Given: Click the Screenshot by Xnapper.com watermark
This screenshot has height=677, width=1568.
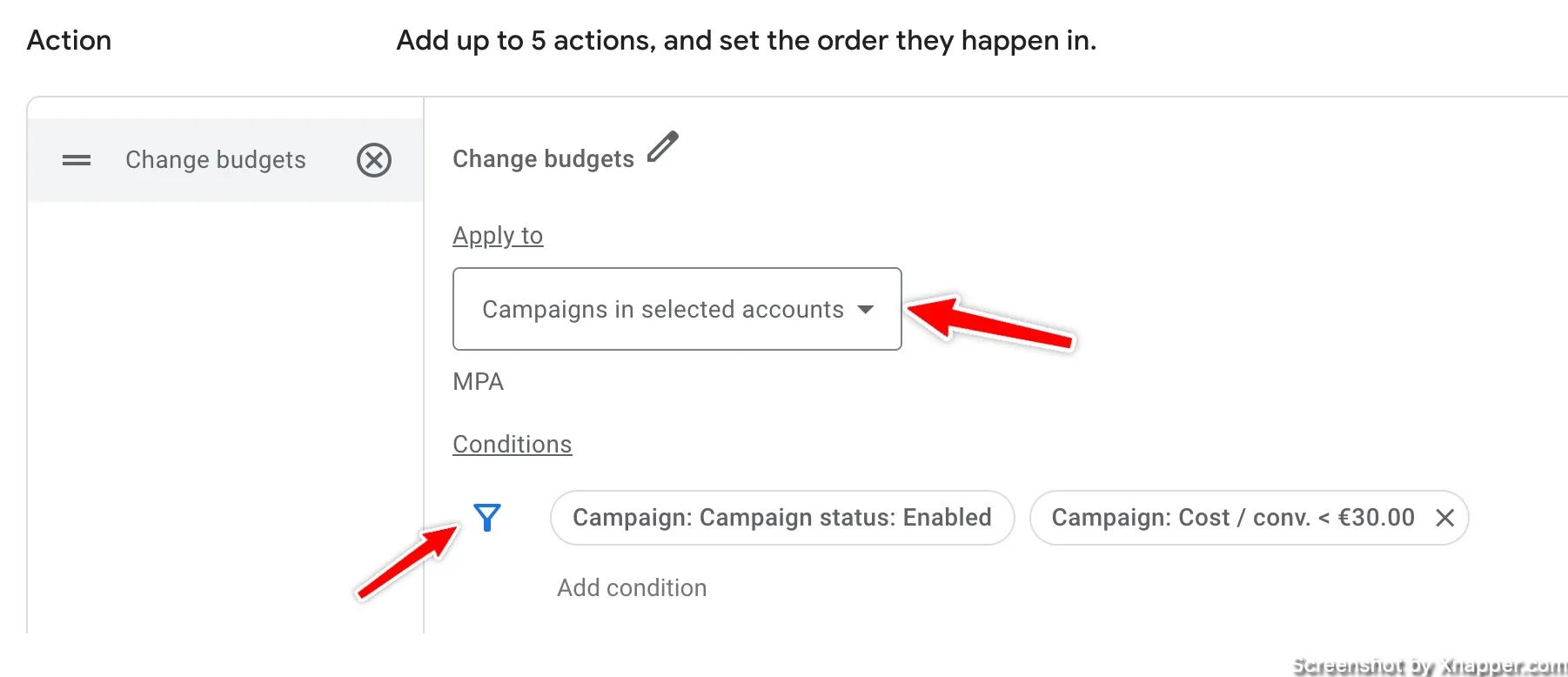Looking at the screenshot, I should click(1430, 666).
